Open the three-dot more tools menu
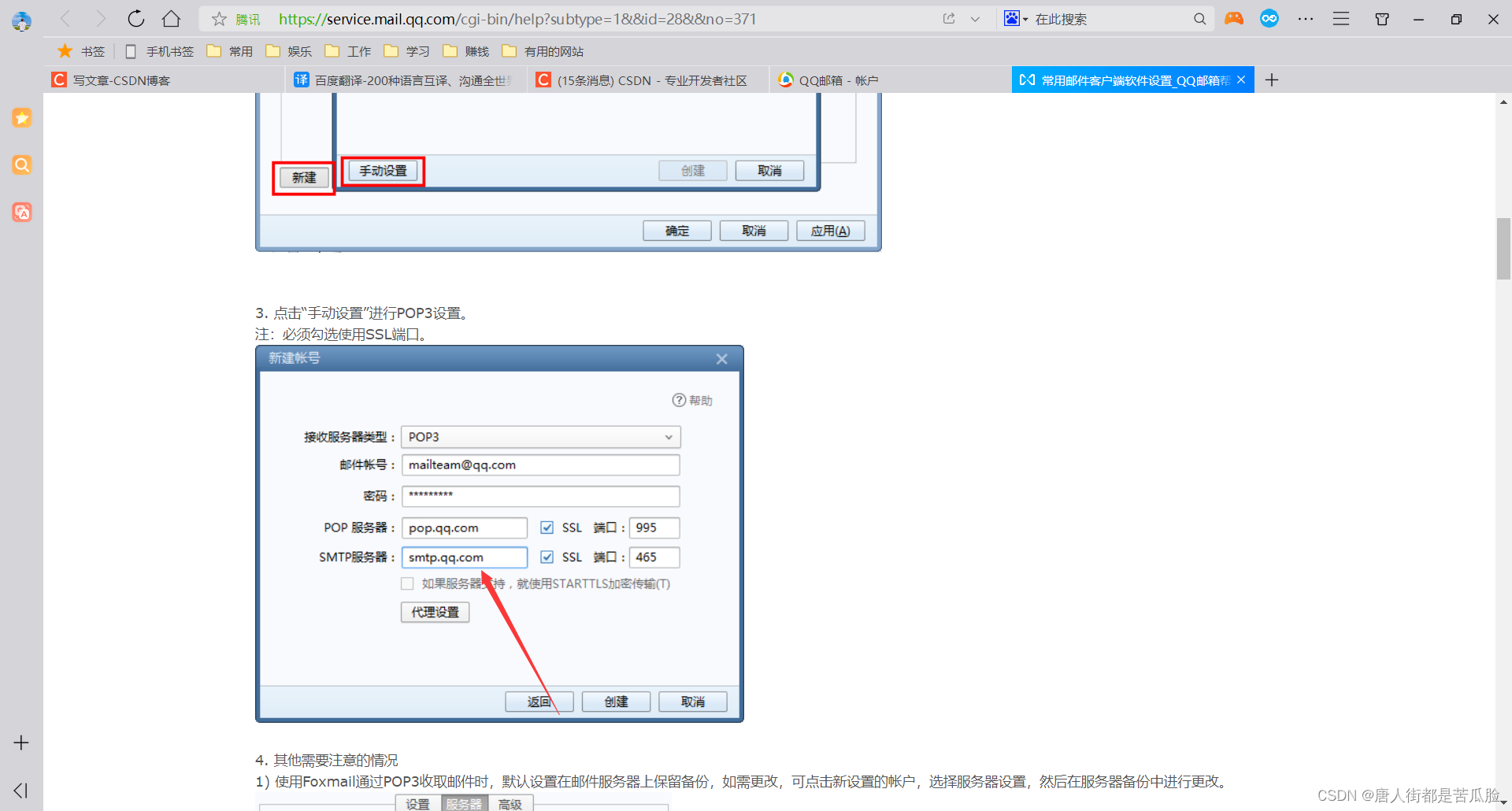 tap(1306, 19)
